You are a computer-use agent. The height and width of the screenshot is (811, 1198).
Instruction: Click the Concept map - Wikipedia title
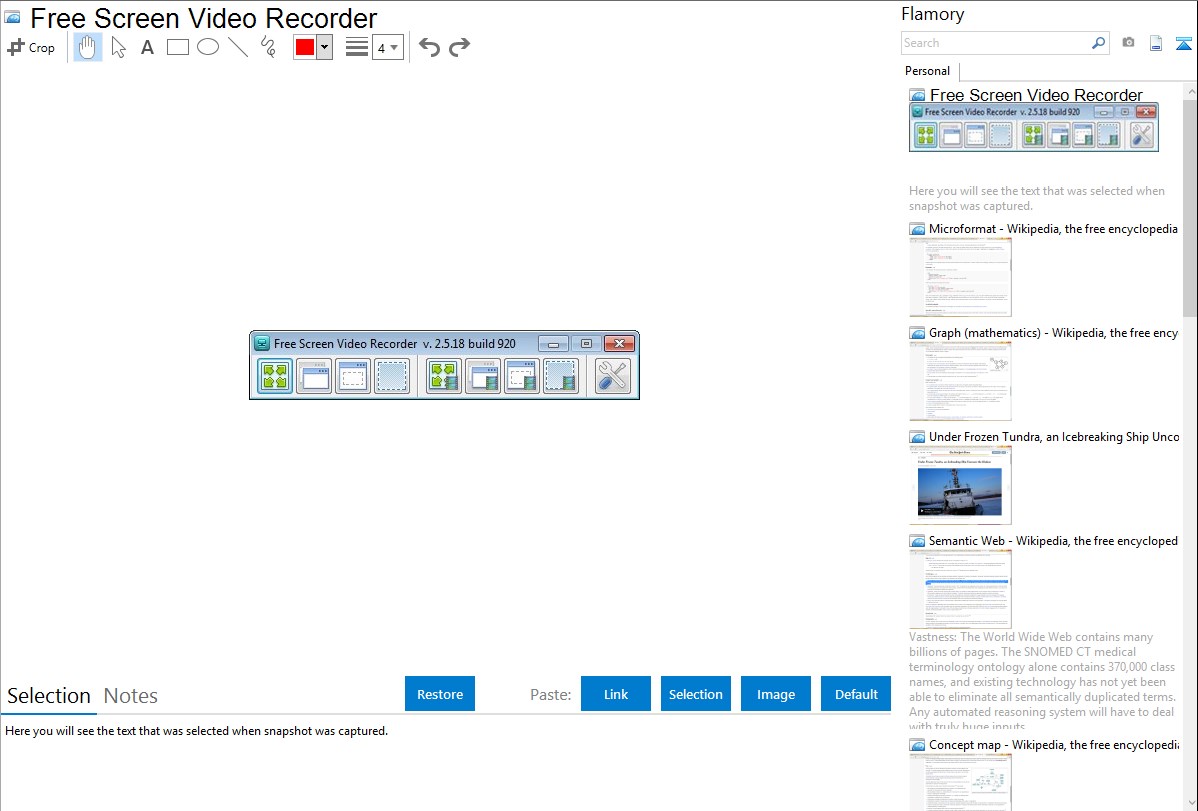[x=1053, y=744]
